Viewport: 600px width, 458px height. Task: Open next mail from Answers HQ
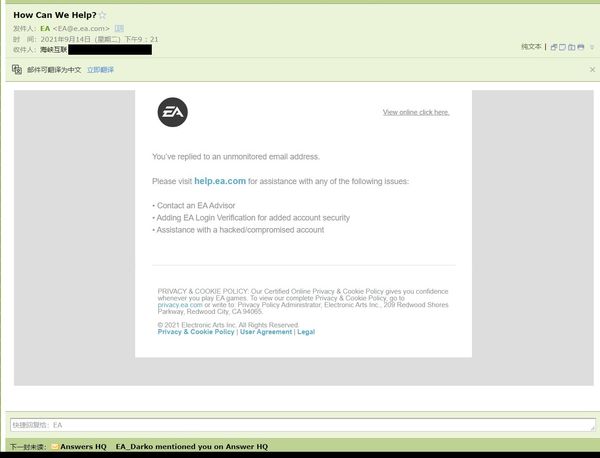click(x=83, y=447)
